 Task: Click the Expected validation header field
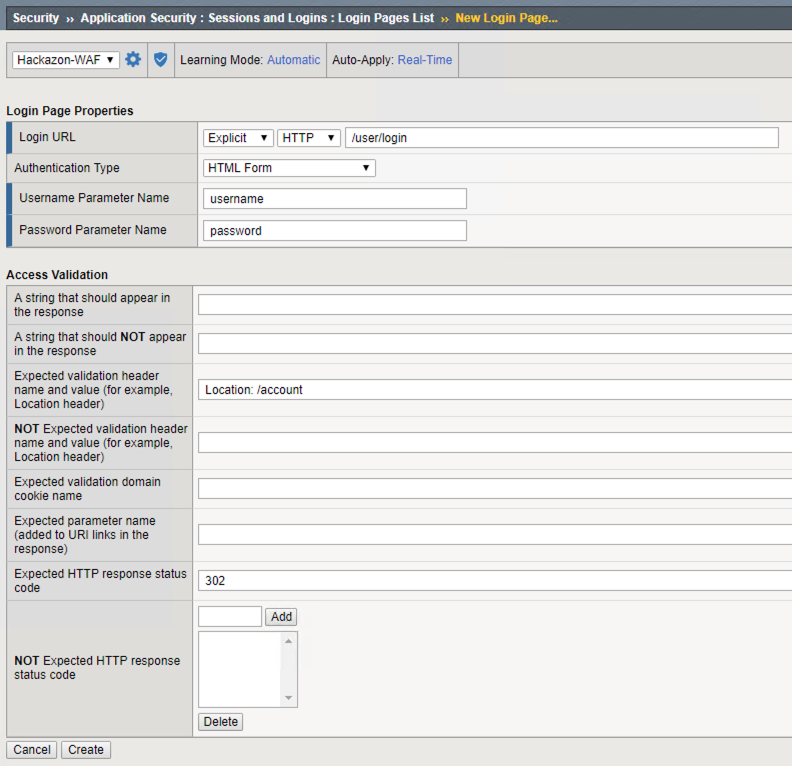(x=495, y=389)
